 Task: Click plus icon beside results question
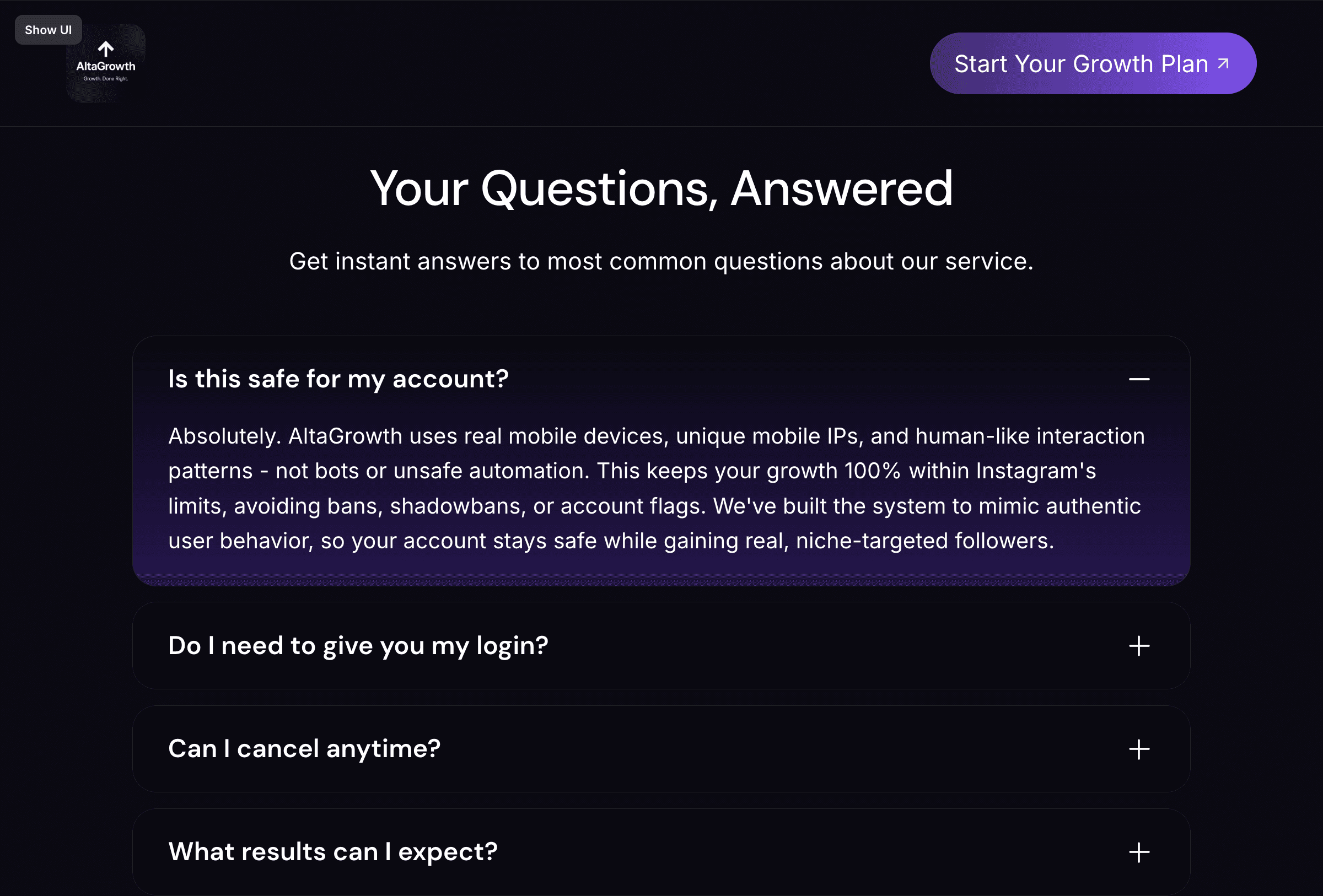pyautogui.click(x=1138, y=853)
